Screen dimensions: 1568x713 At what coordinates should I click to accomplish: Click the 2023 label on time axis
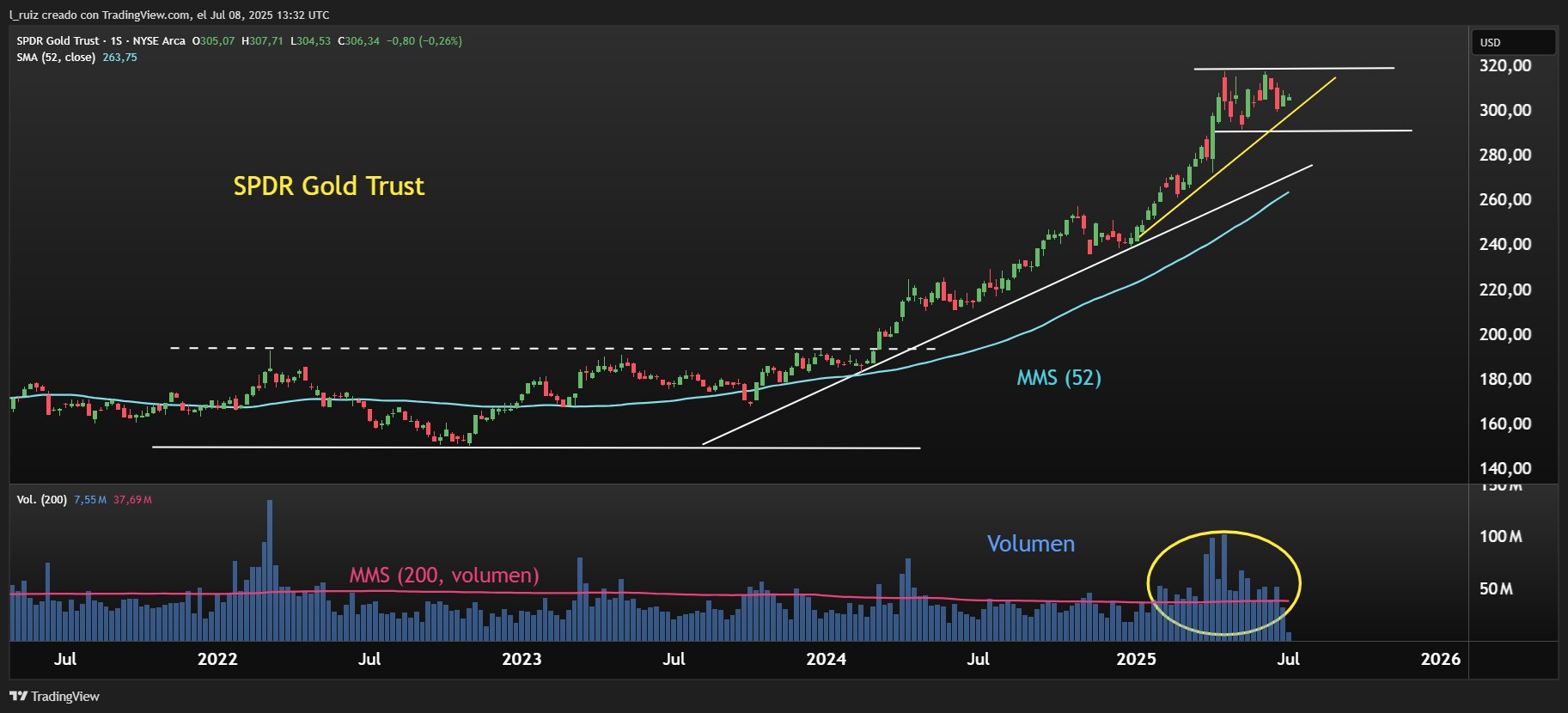pos(522,659)
